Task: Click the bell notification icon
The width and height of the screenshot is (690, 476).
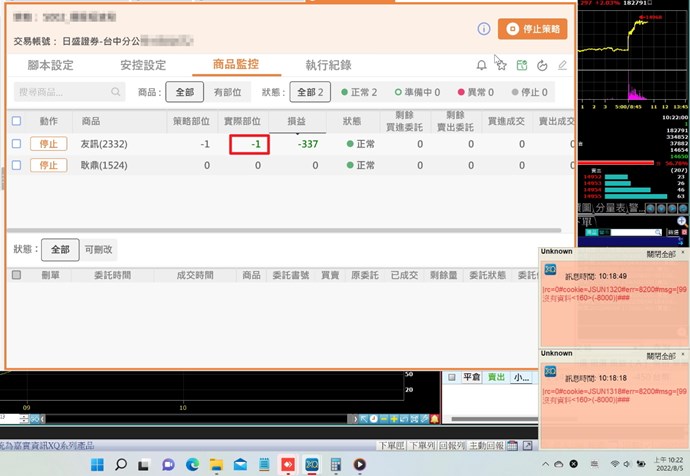Action: pyautogui.click(x=482, y=66)
